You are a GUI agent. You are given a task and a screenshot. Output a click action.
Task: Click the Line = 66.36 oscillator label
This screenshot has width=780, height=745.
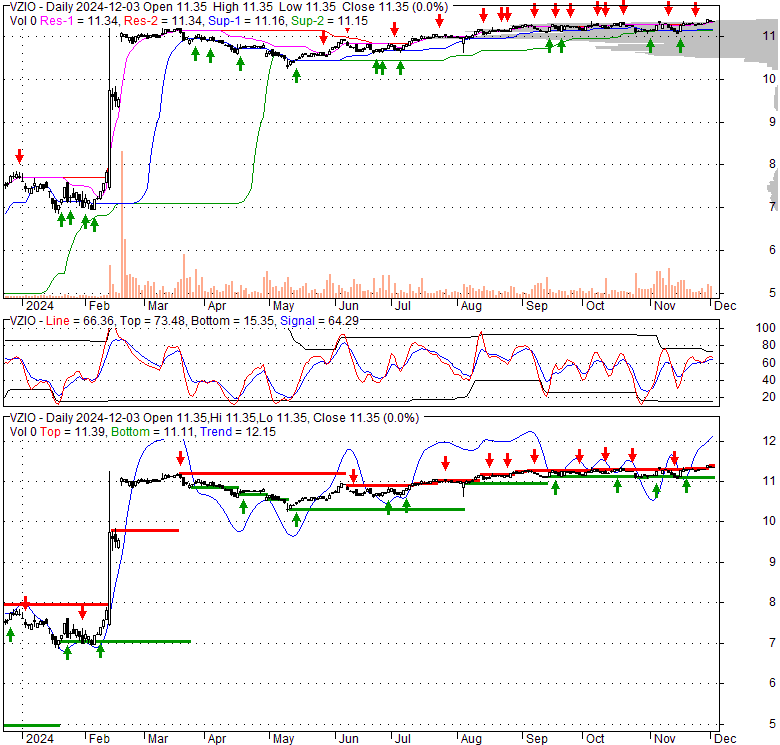[x=80, y=321]
